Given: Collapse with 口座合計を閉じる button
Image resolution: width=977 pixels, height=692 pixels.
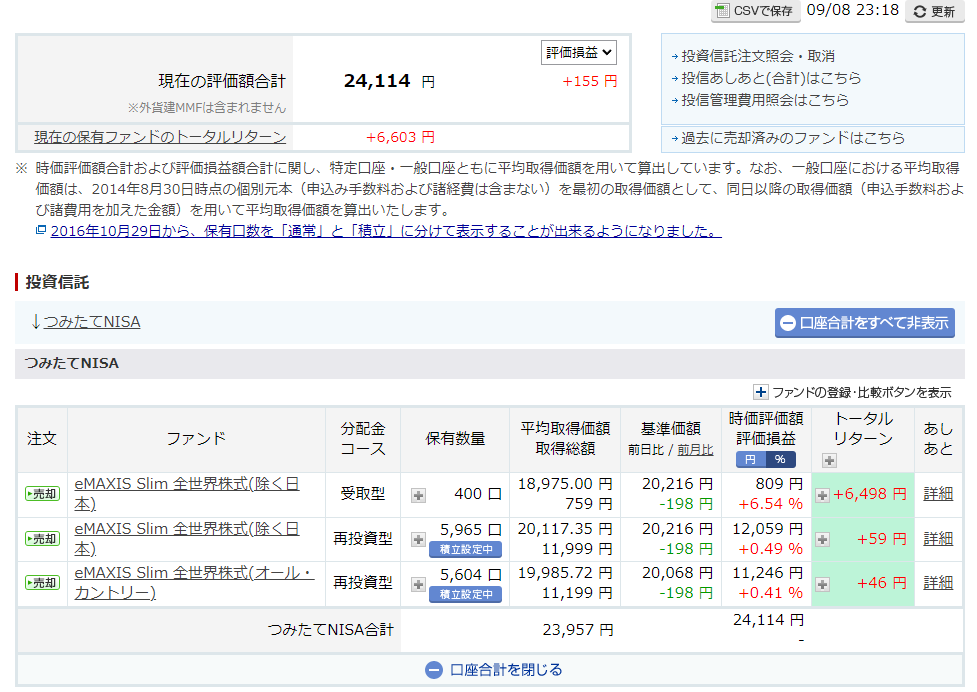Looking at the screenshot, I should point(494,670).
